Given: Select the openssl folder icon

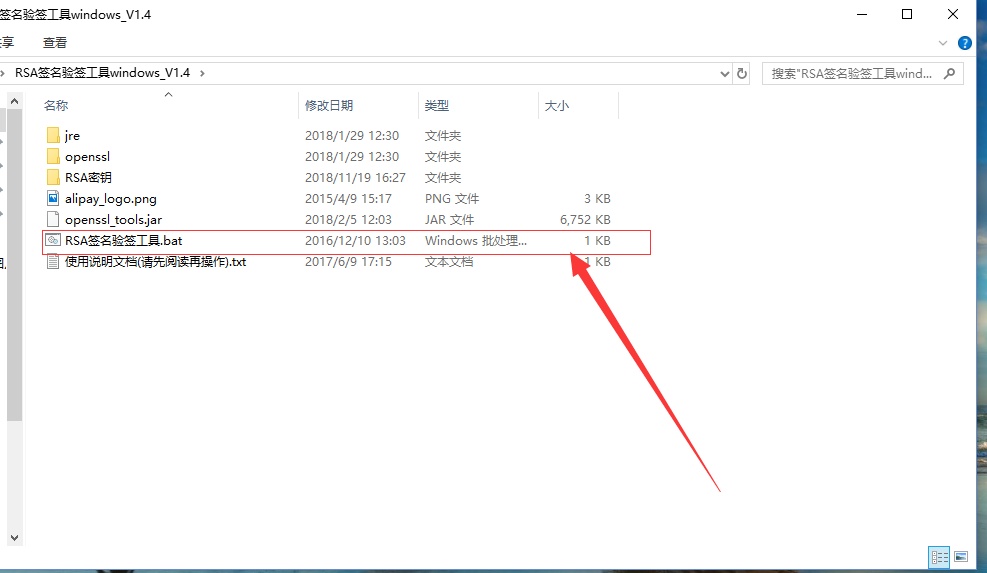Looking at the screenshot, I should [x=53, y=157].
